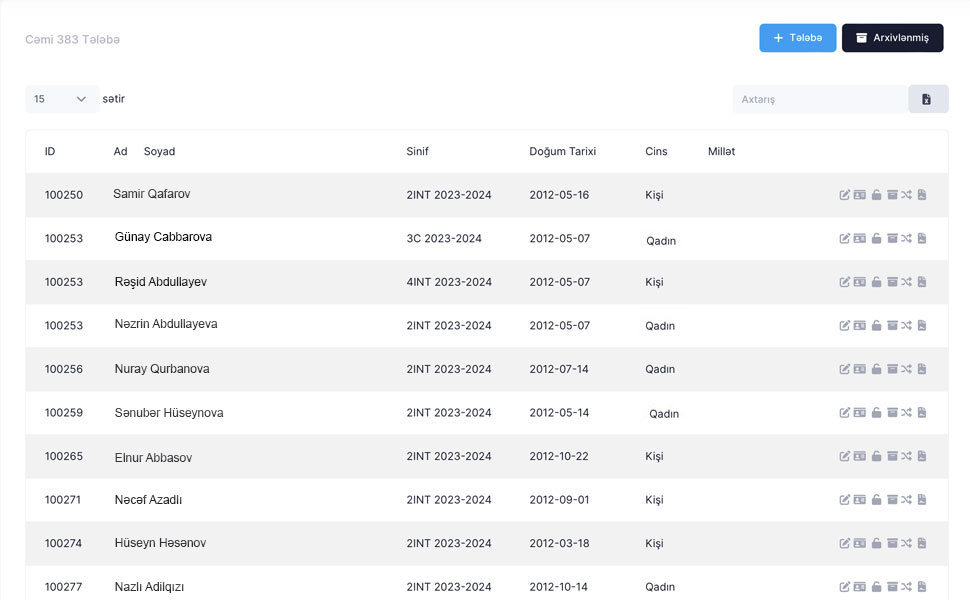970x600 pixels.
Task: Click the shuffle icon for Samir Qafarov
Action: (x=906, y=195)
